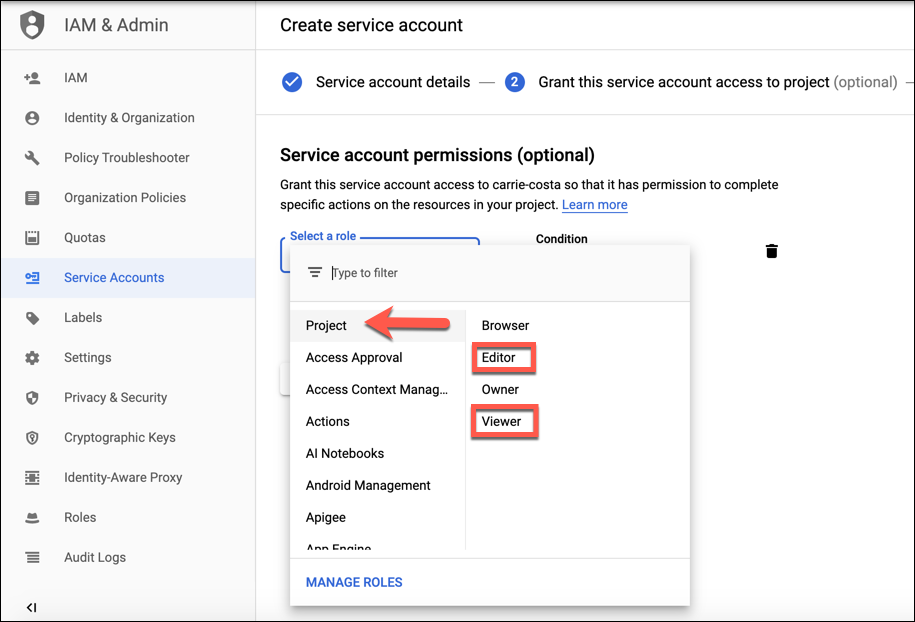Image resolution: width=915 pixels, height=622 pixels.
Task: Click the step 2 number badge
Action: [x=515, y=82]
